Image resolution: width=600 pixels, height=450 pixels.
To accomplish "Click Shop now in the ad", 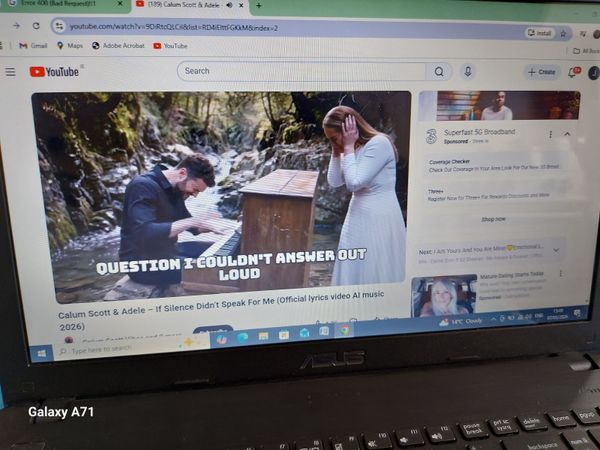I will click(x=493, y=219).
